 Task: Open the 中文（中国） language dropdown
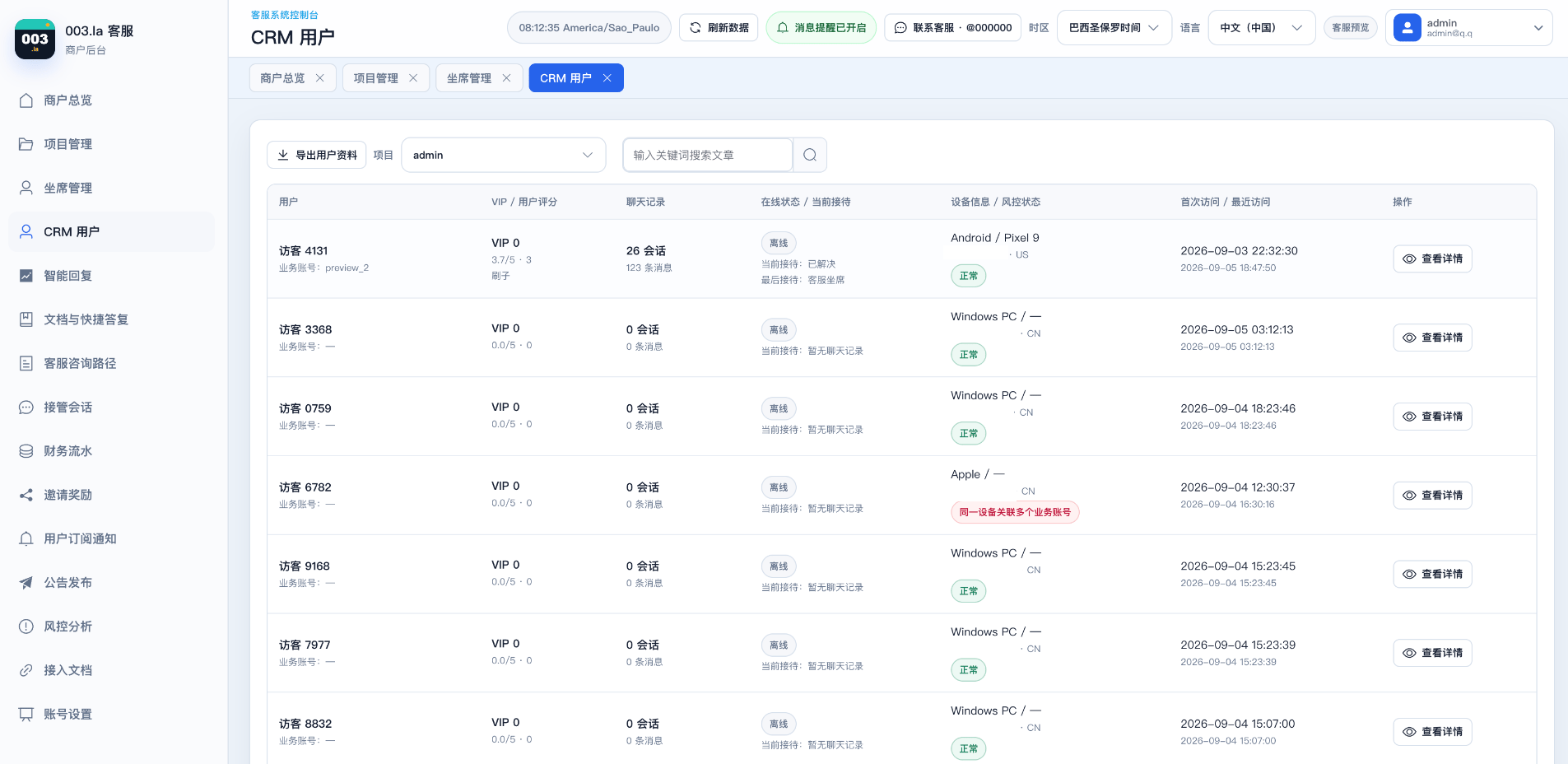(1261, 27)
